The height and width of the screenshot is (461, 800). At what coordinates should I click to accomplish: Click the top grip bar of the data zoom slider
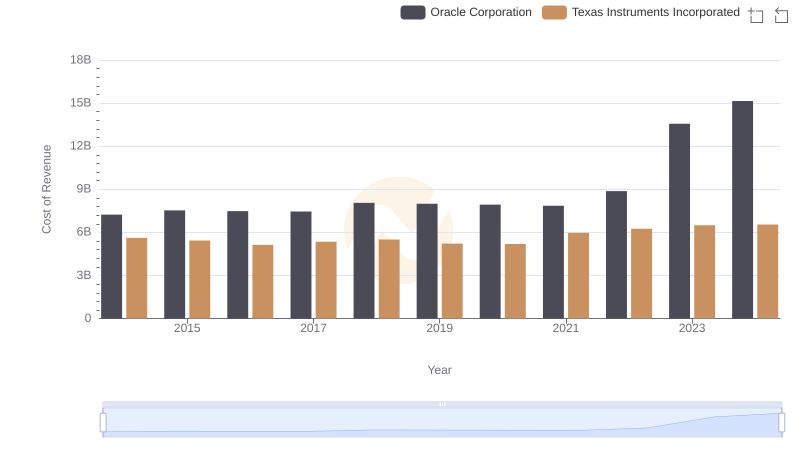(x=442, y=404)
